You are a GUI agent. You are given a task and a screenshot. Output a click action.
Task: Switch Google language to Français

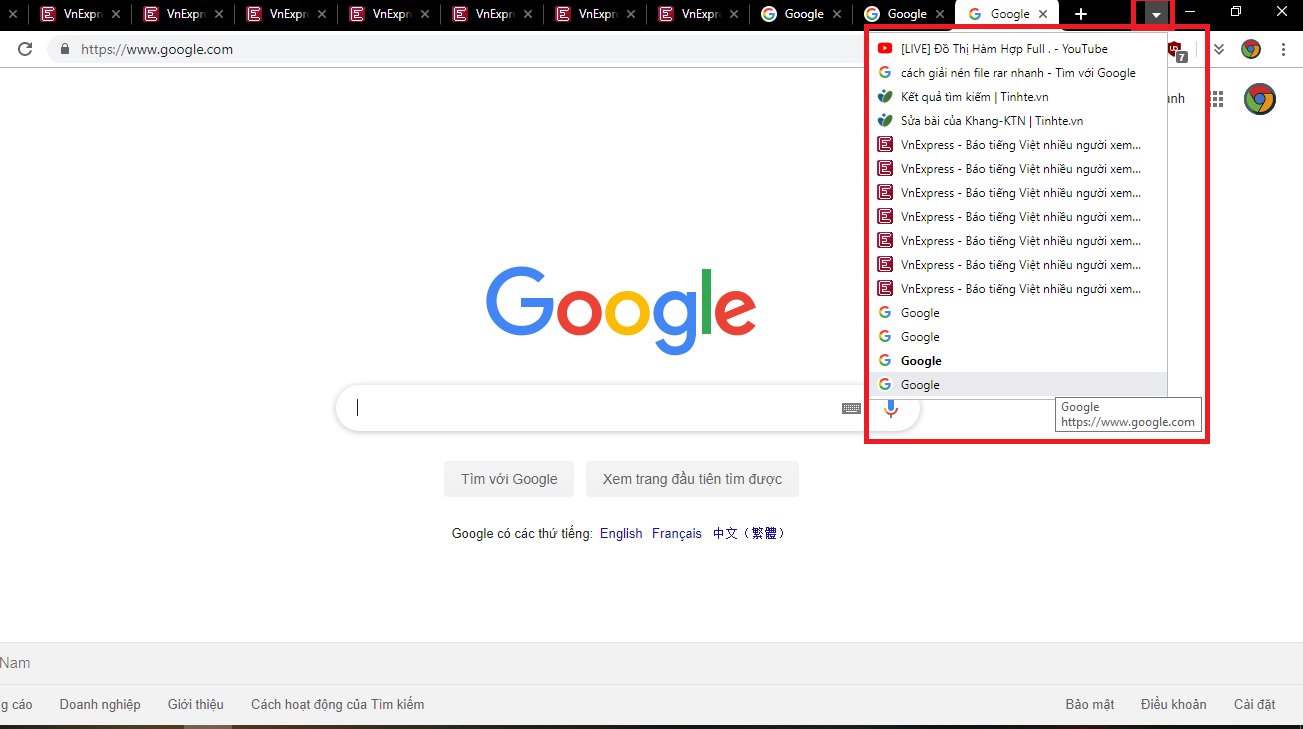pos(677,533)
